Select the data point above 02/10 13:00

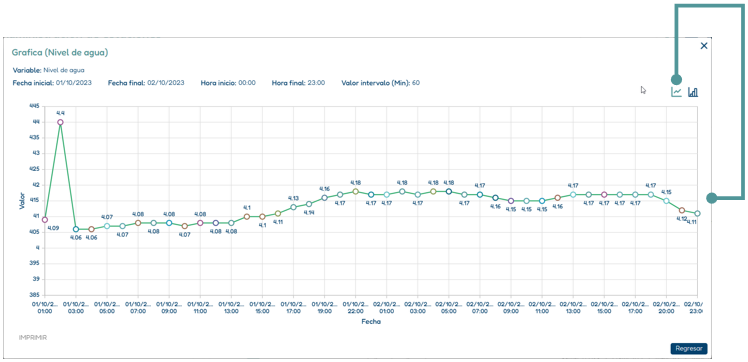pos(573,195)
